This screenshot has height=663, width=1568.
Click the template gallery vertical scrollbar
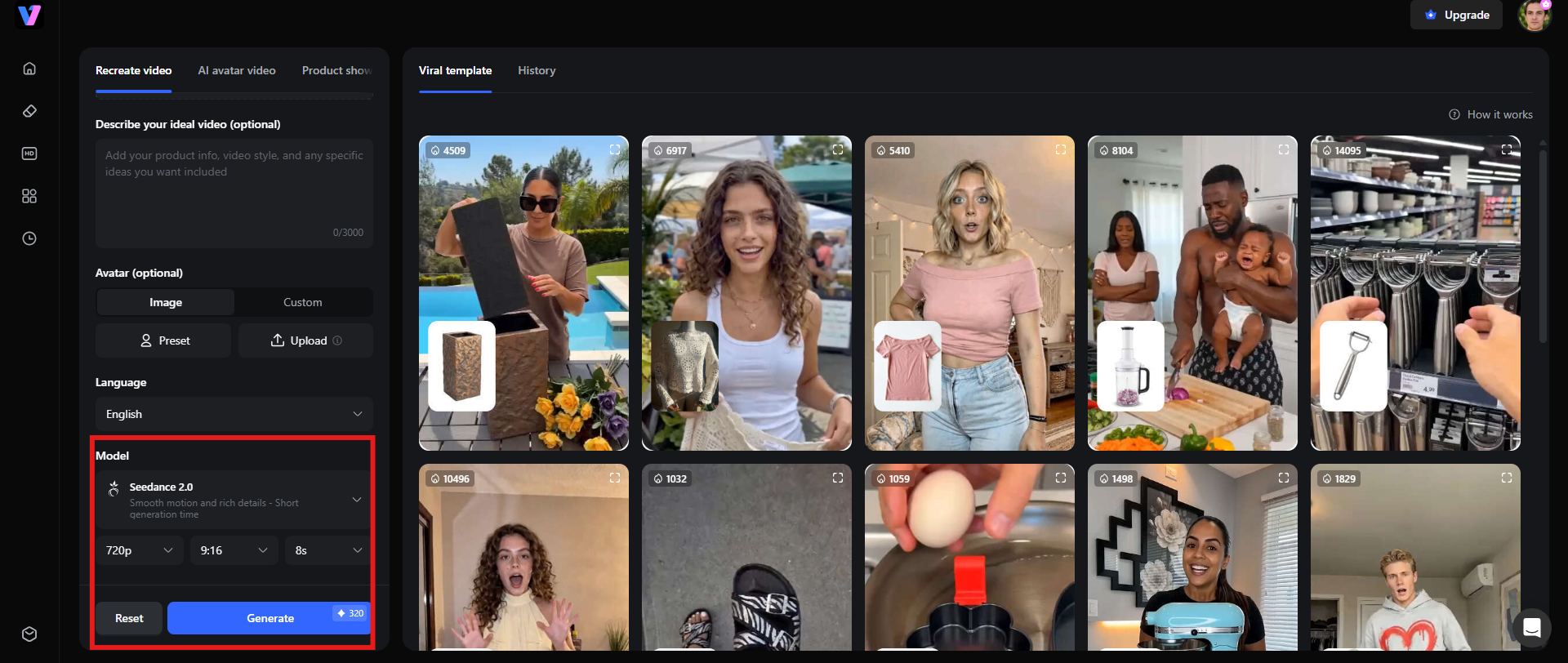pos(1543,245)
